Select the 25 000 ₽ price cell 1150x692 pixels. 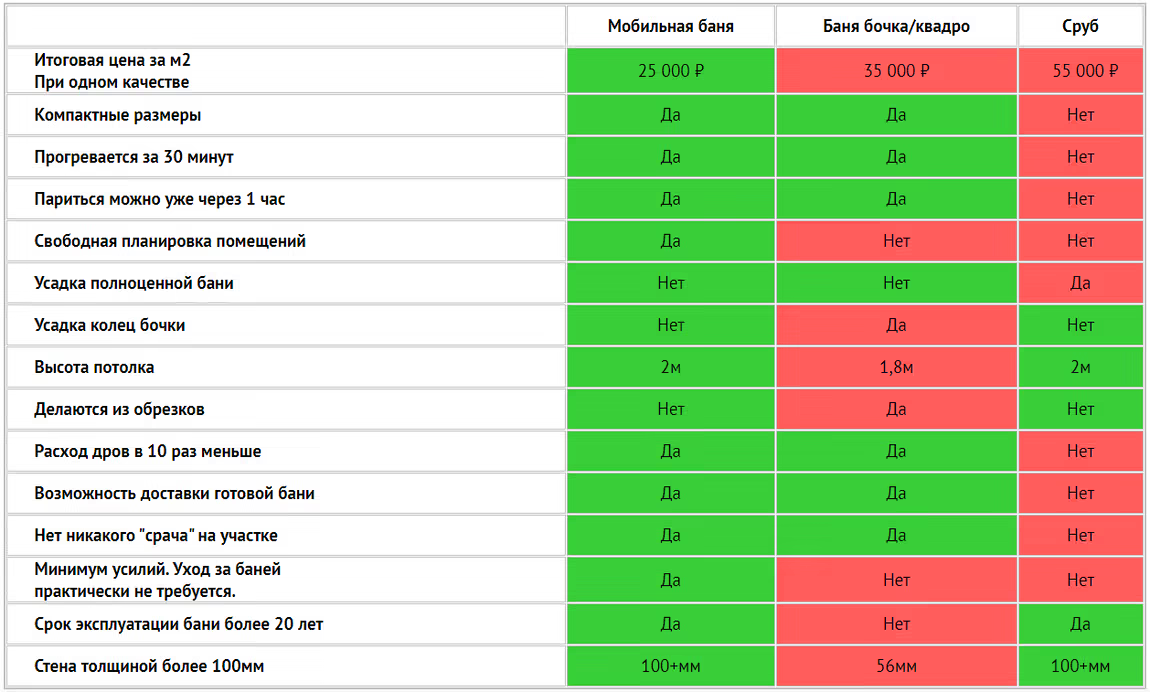[670, 71]
